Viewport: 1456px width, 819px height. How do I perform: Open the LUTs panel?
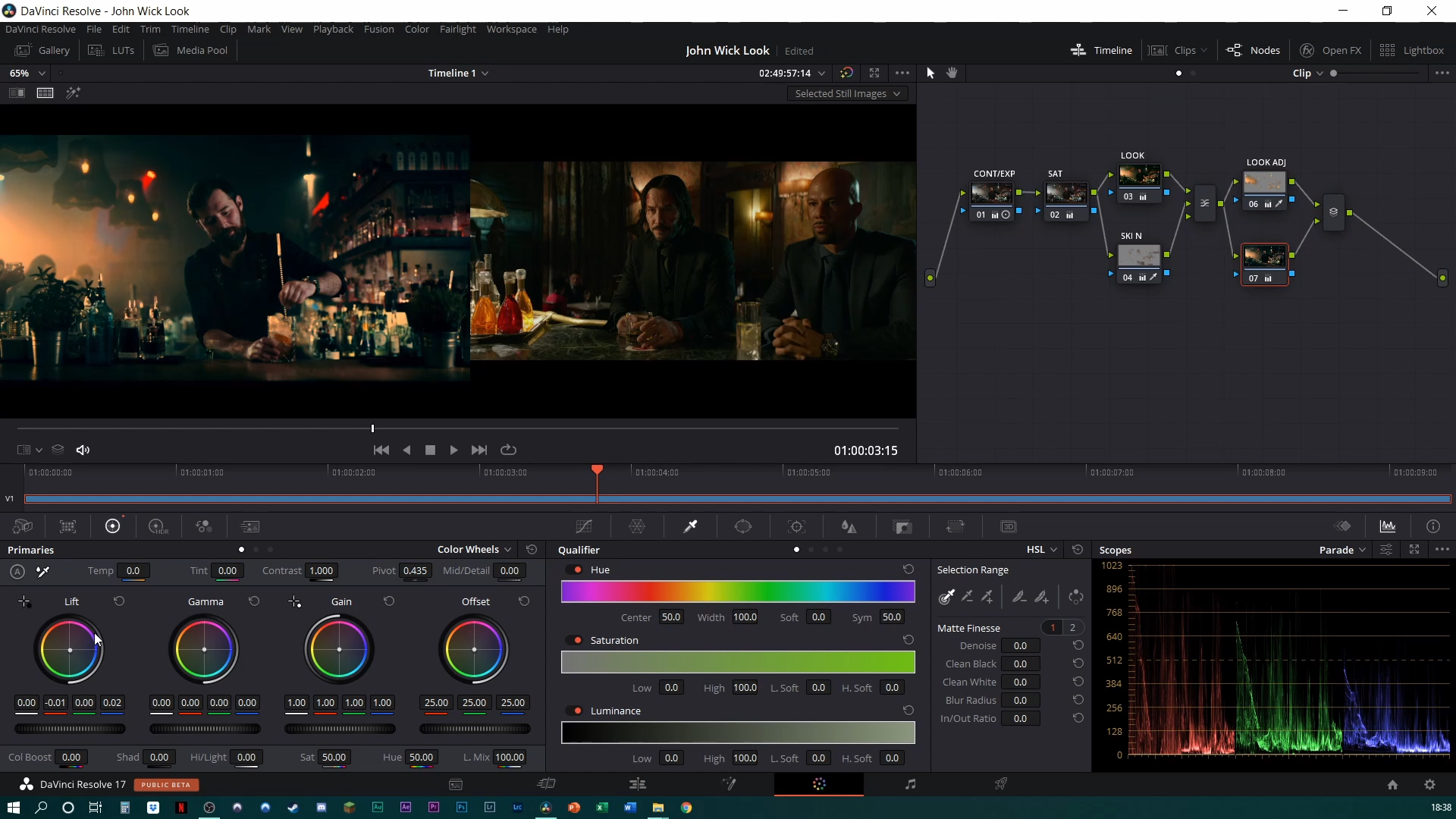(111, 50)
